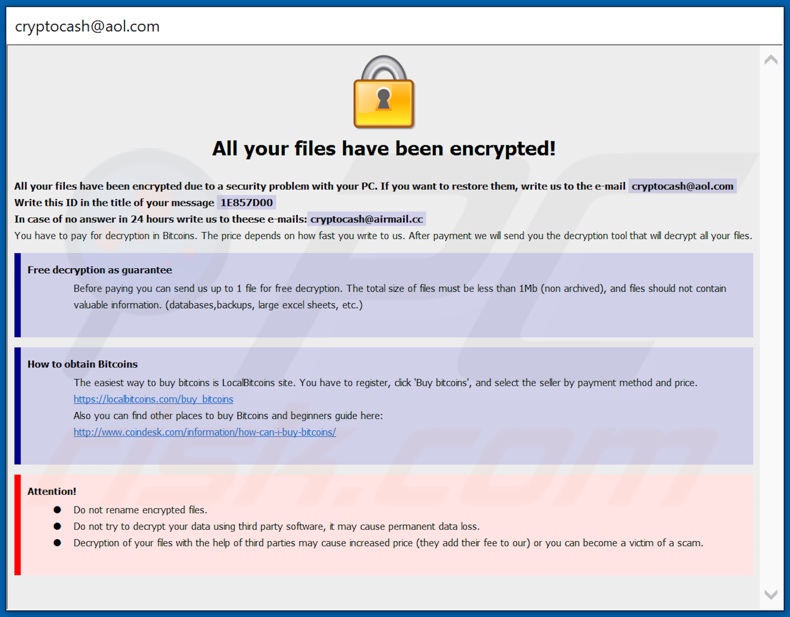The width and height of the screenshot is (790, 617).
Task: Select the highlighted cryptocash@aol.com email address
Action: click(683, 186)
